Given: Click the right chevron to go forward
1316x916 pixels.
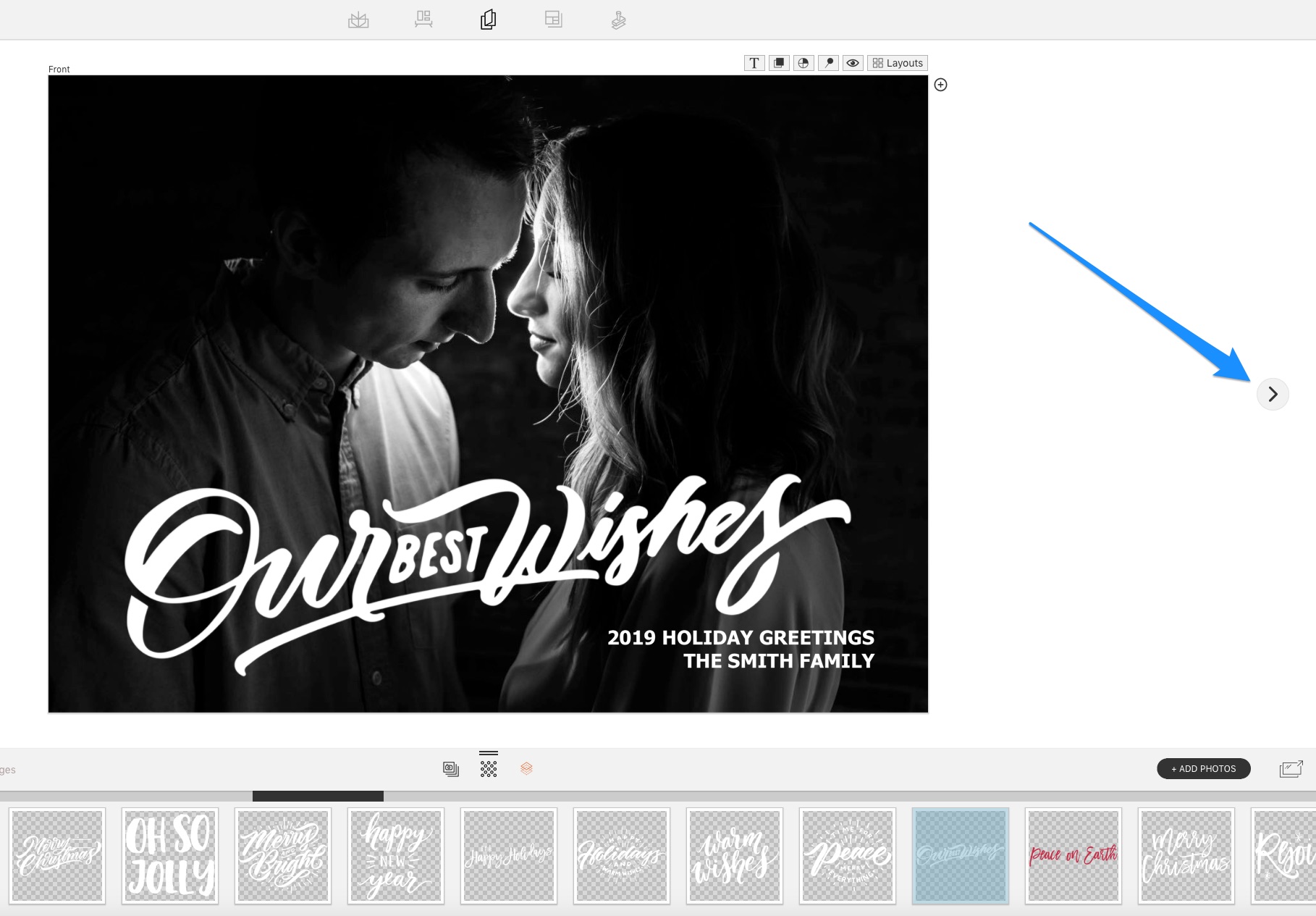Looking at the screenshot, I should coord(1273,394).
